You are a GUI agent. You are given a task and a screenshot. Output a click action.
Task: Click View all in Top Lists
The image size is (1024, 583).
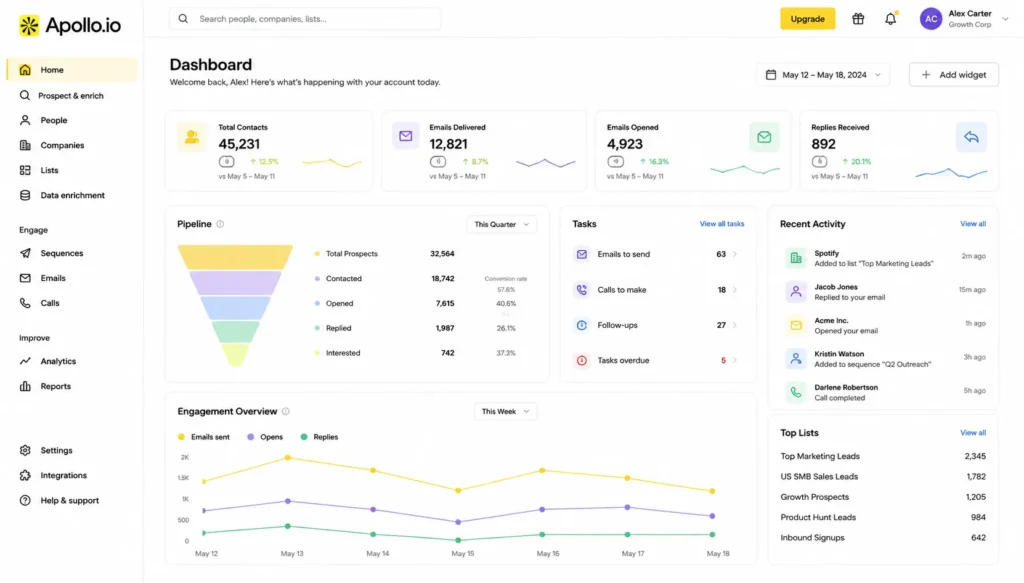point(972,433)
